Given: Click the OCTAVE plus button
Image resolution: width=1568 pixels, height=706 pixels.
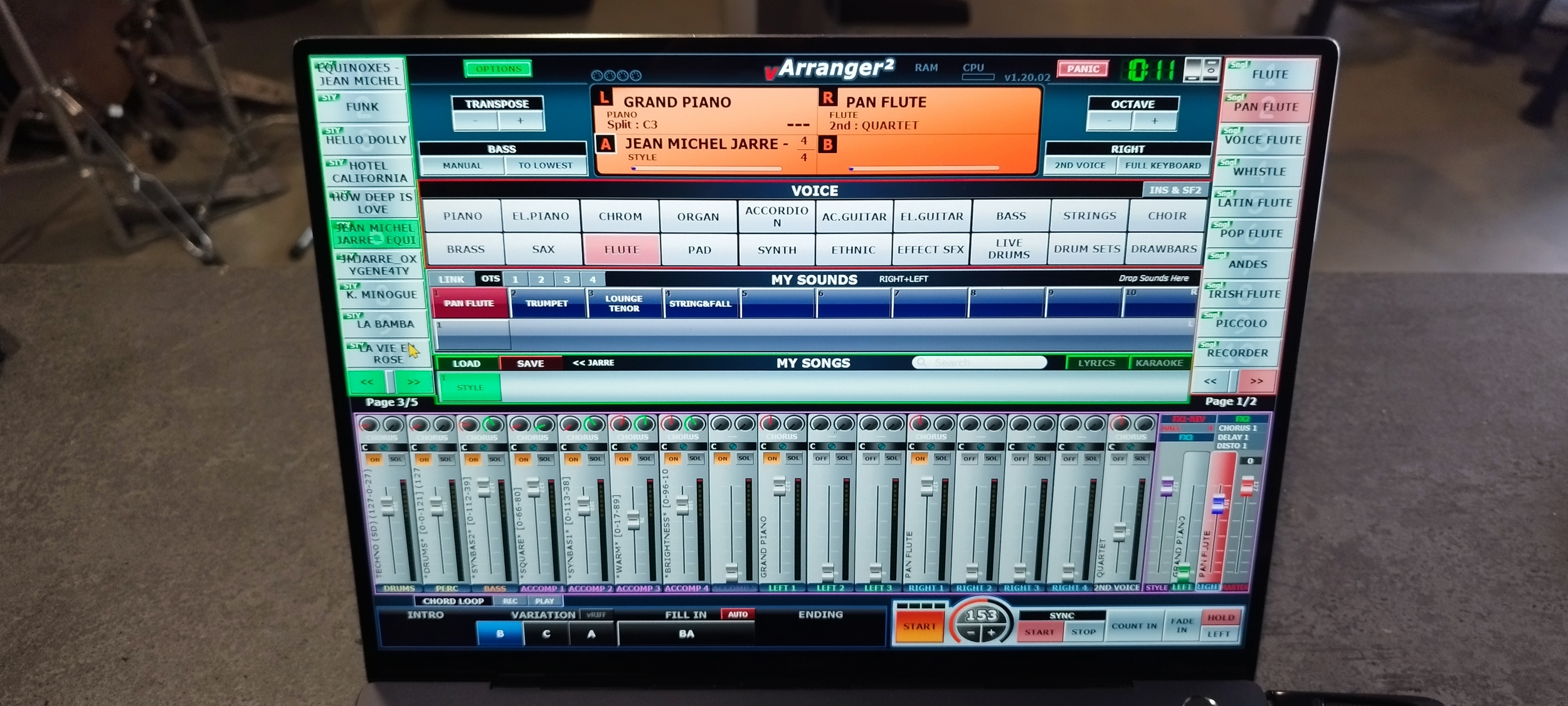Looking at the screenshot, I should pyautogui.click(x=1155, y=120).
